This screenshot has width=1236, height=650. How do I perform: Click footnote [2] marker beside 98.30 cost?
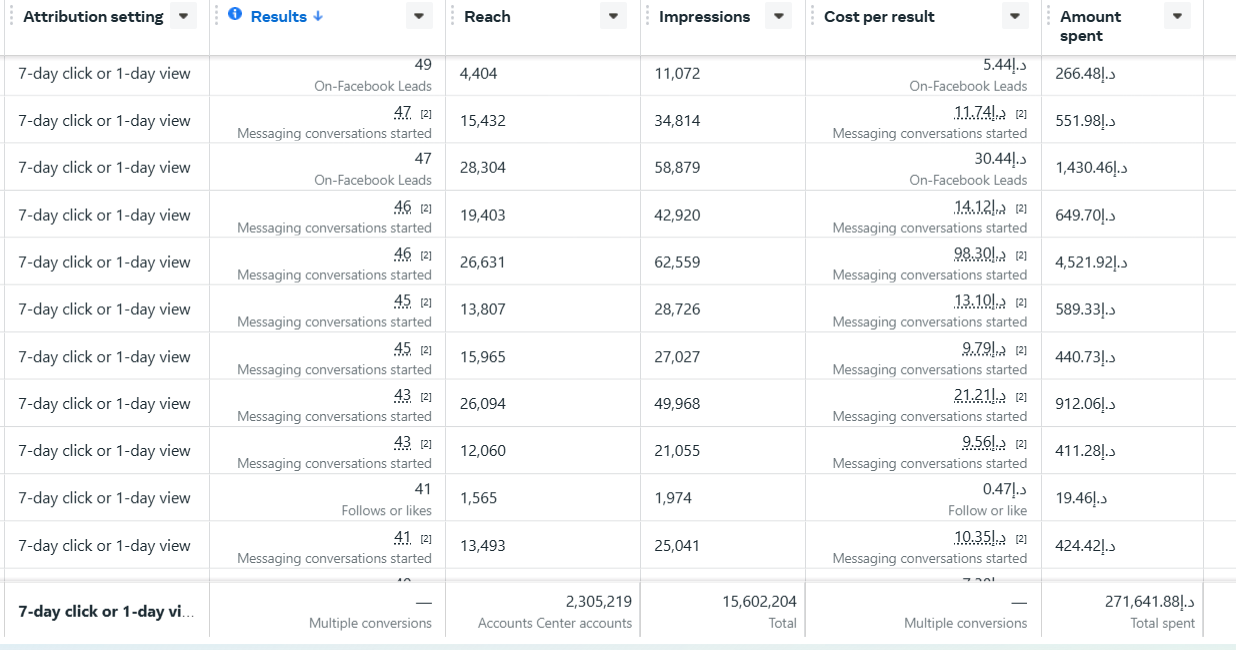pos(1021,255)
